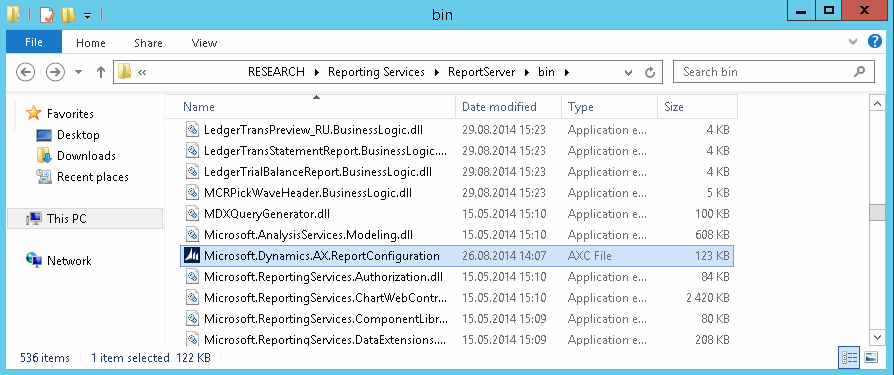Image resolution: width=894 pixels, height=375 pixels.
Task: Sort by the Size column header
Action: click(697, 107)
